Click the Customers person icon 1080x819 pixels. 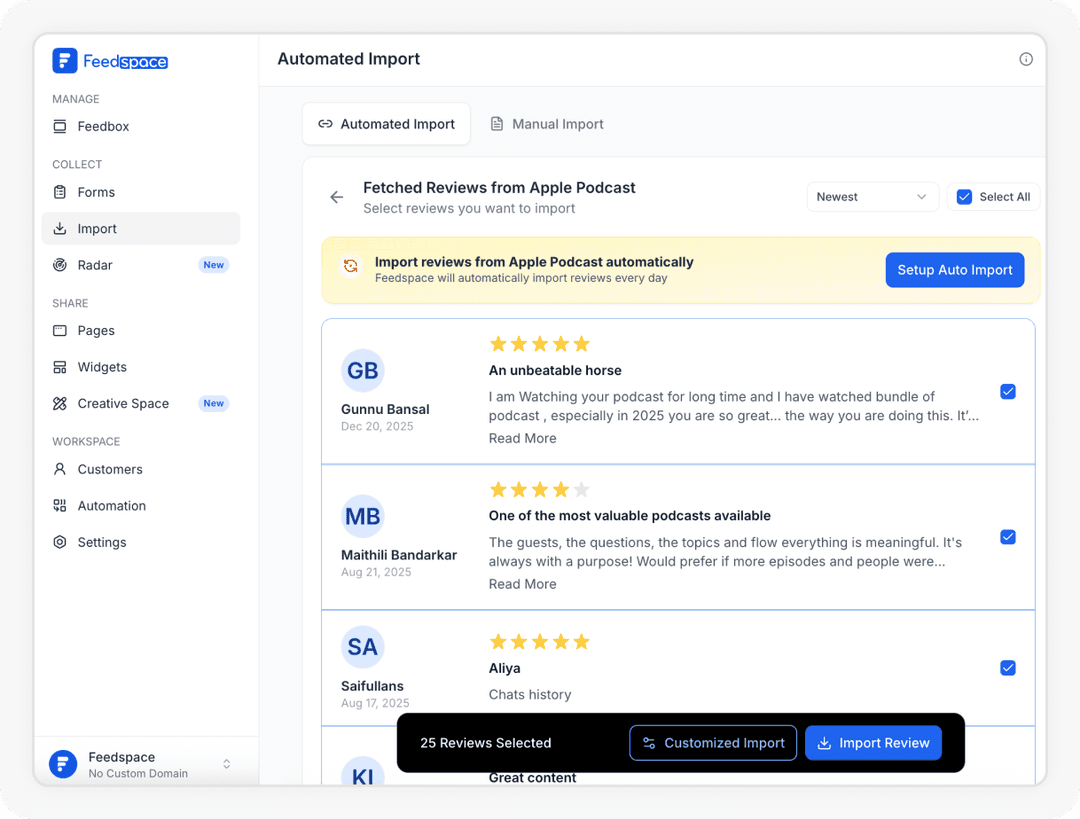tap(60, 469)
